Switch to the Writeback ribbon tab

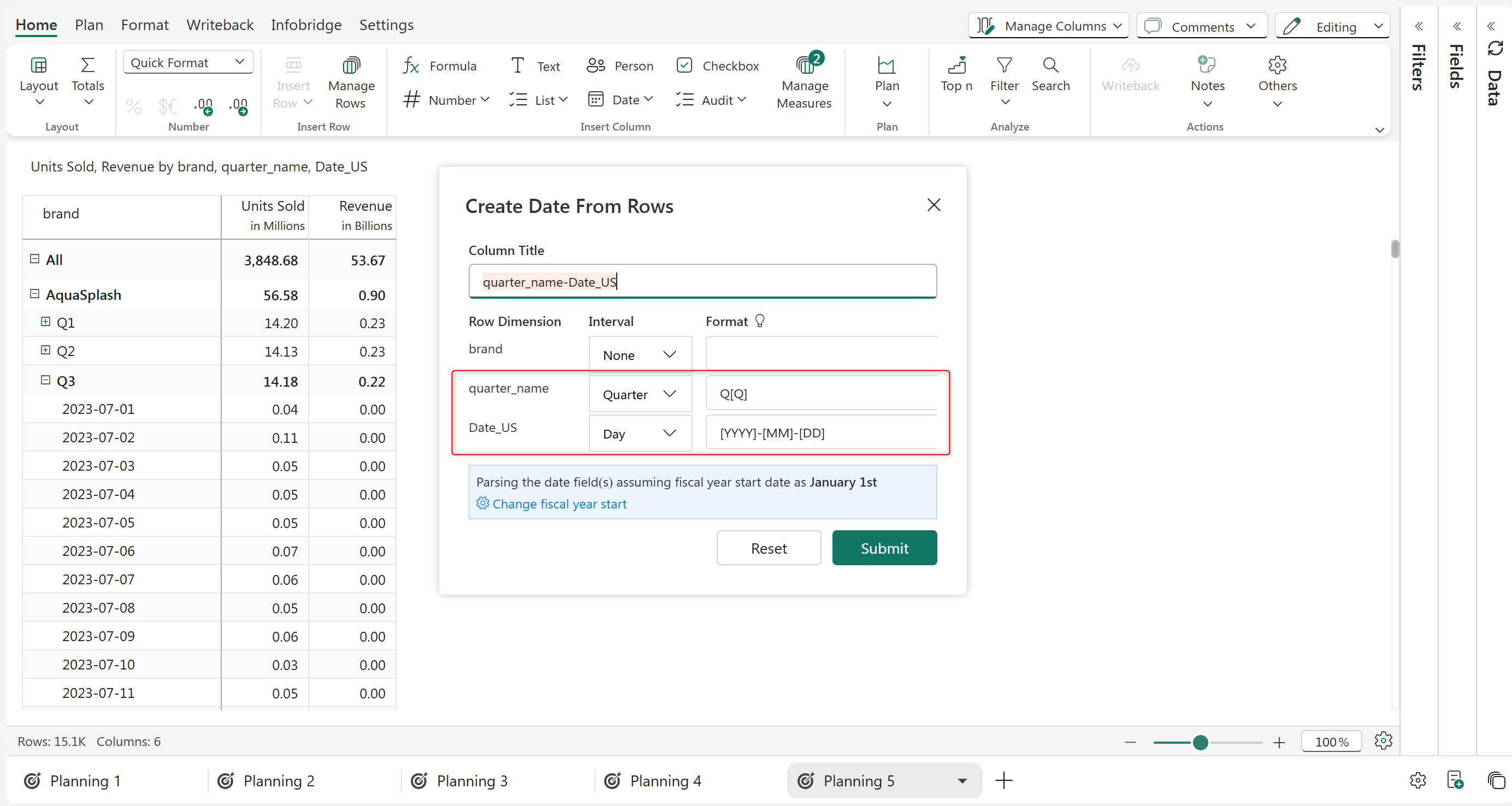220,25
